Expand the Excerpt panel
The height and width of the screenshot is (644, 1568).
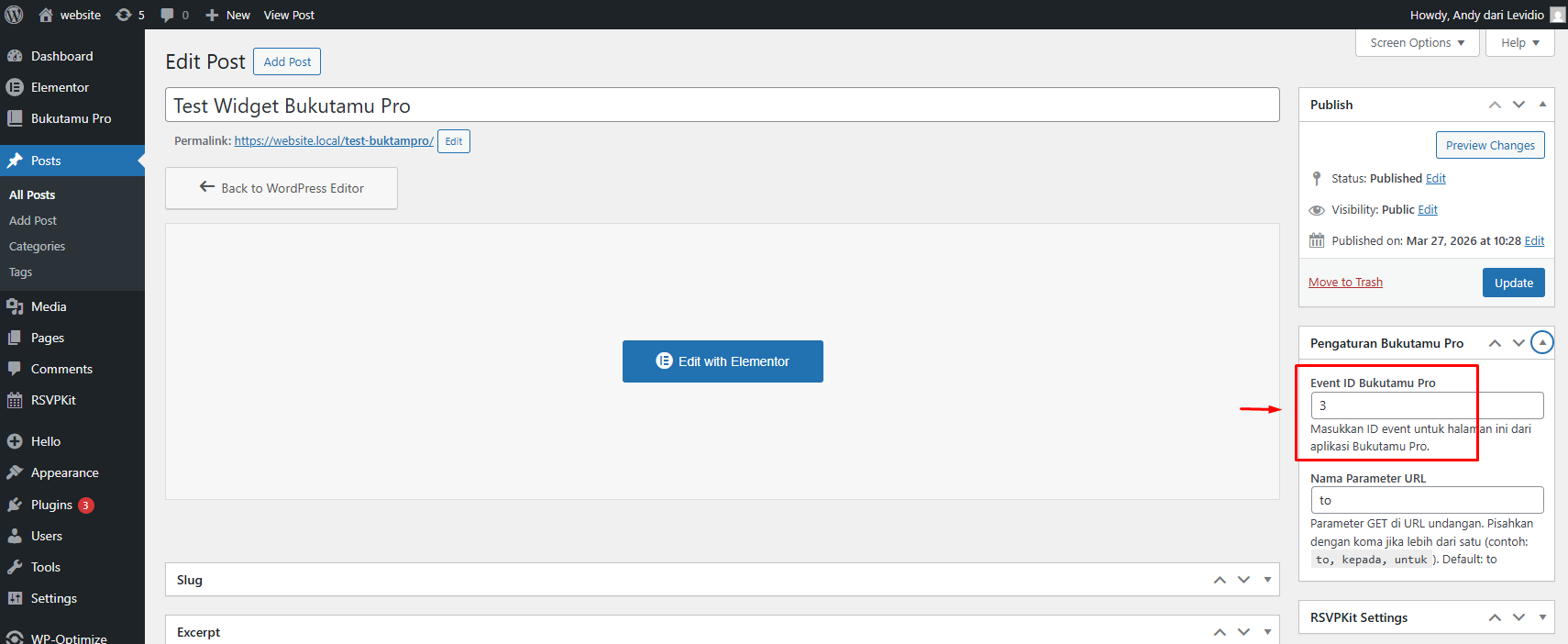tap(1267, 632)
